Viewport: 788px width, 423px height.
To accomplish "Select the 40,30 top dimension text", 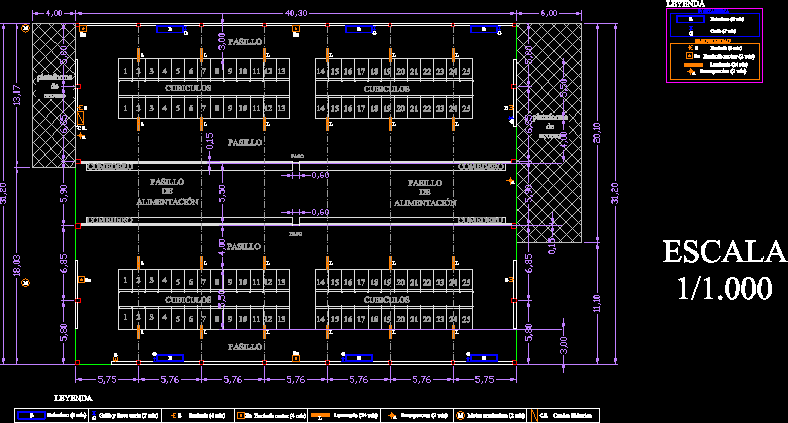I will [296, 13].
